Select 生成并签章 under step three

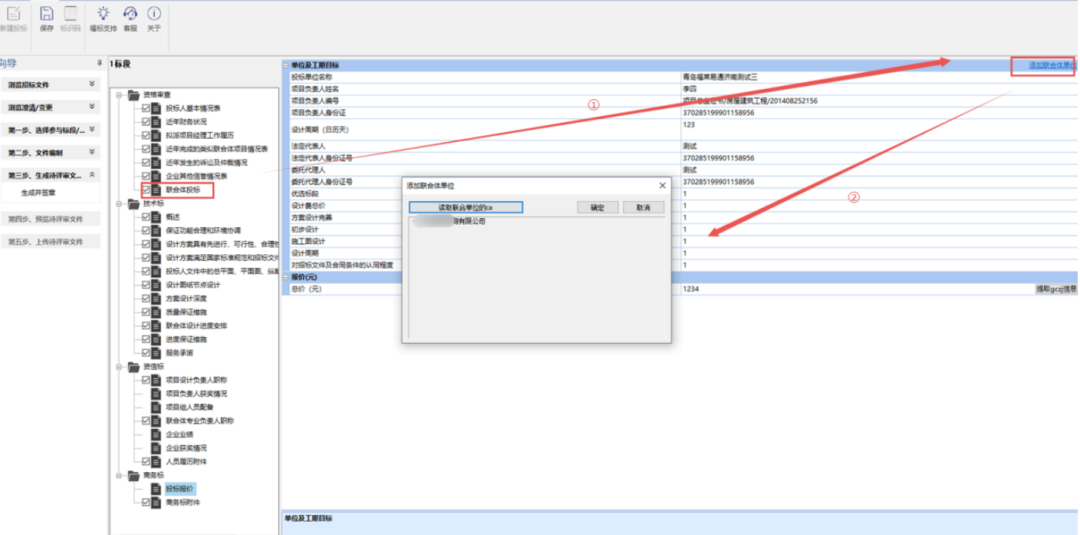point(39,193)
